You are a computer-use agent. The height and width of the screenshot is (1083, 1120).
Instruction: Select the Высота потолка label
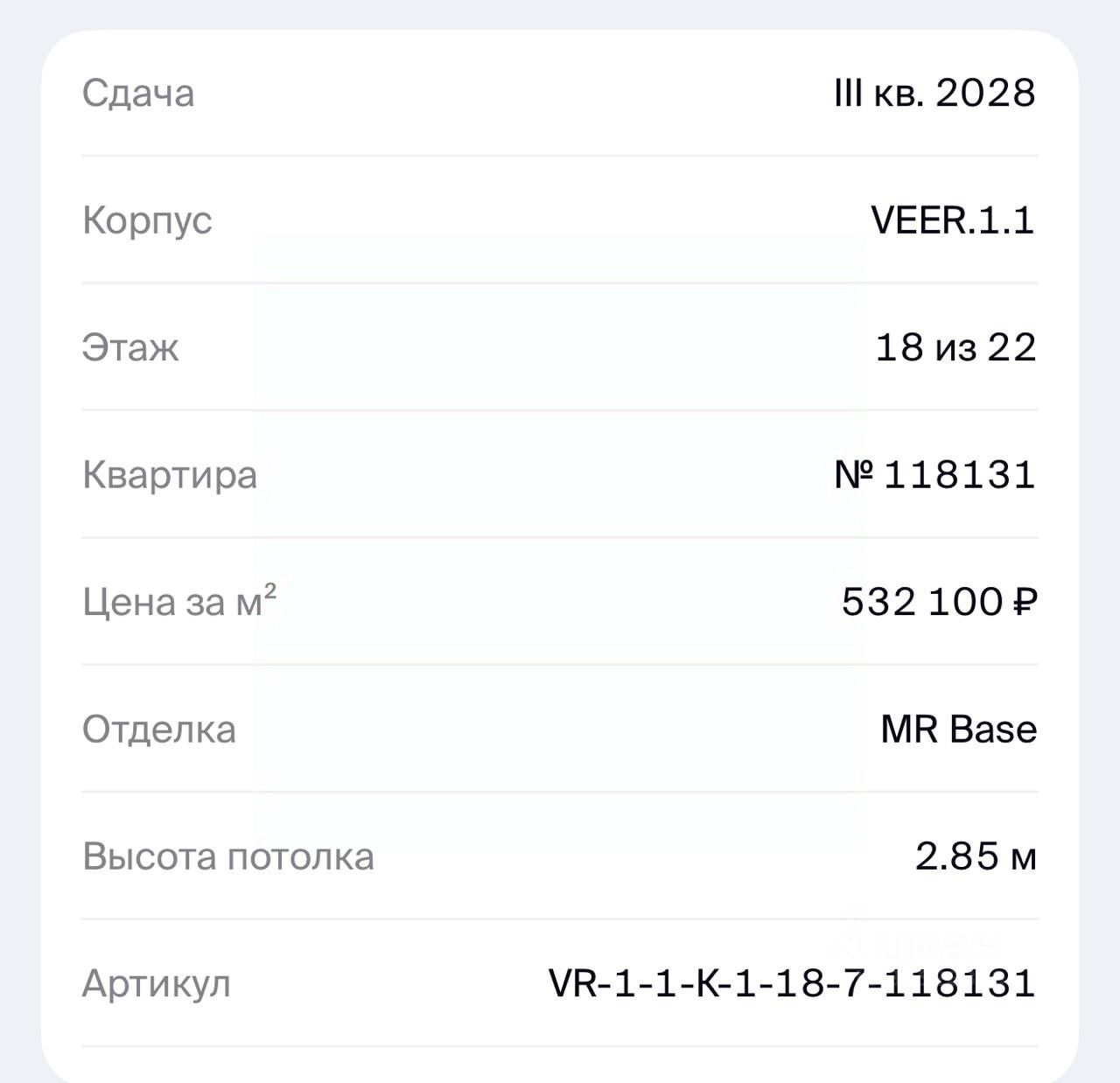(x=228, y=856)
